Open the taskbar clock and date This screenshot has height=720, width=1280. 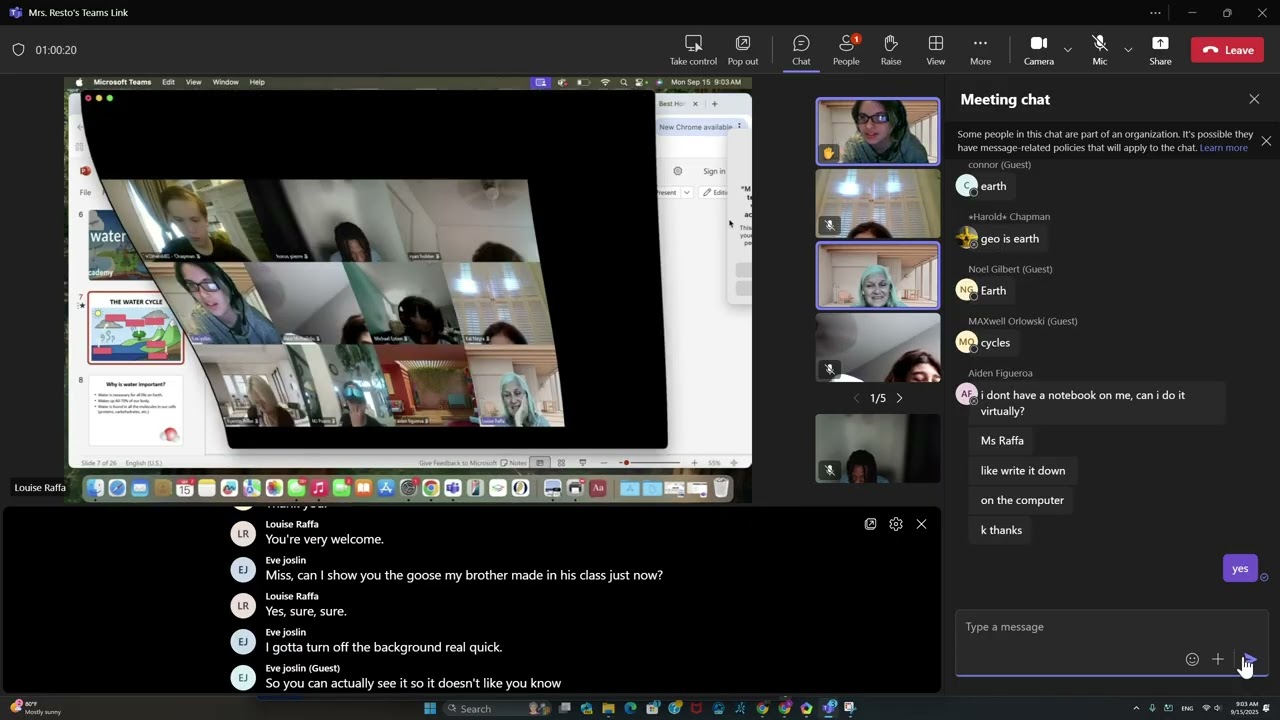1247,708
